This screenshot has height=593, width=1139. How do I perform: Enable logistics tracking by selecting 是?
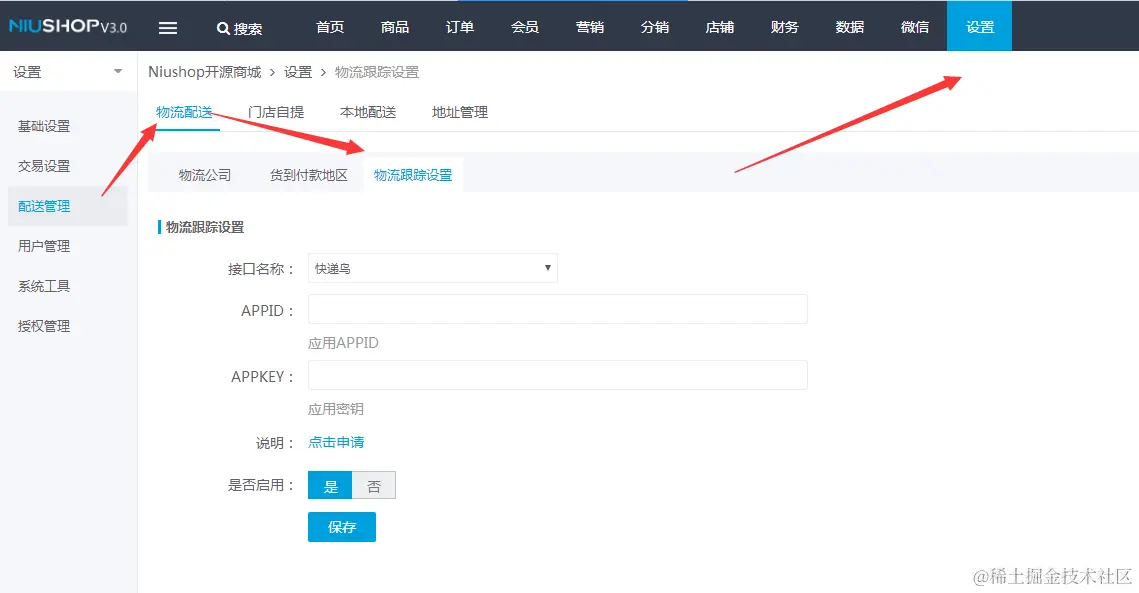point(330,485)
